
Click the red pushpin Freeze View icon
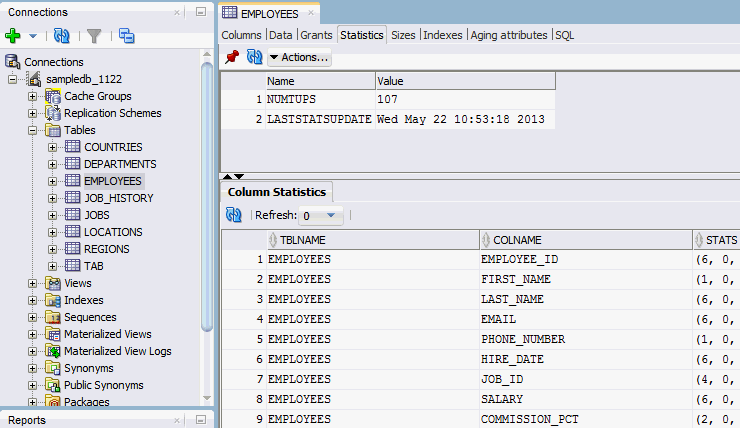(x=232, y=57)
